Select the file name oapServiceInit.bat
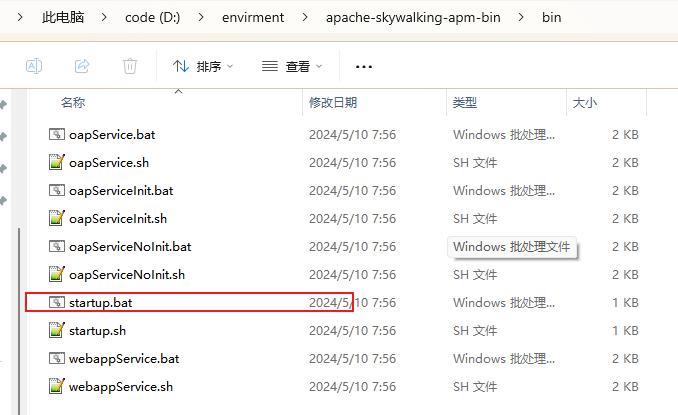Image resolution: width=678 pixels, height=415 pixels. (121, 191)
